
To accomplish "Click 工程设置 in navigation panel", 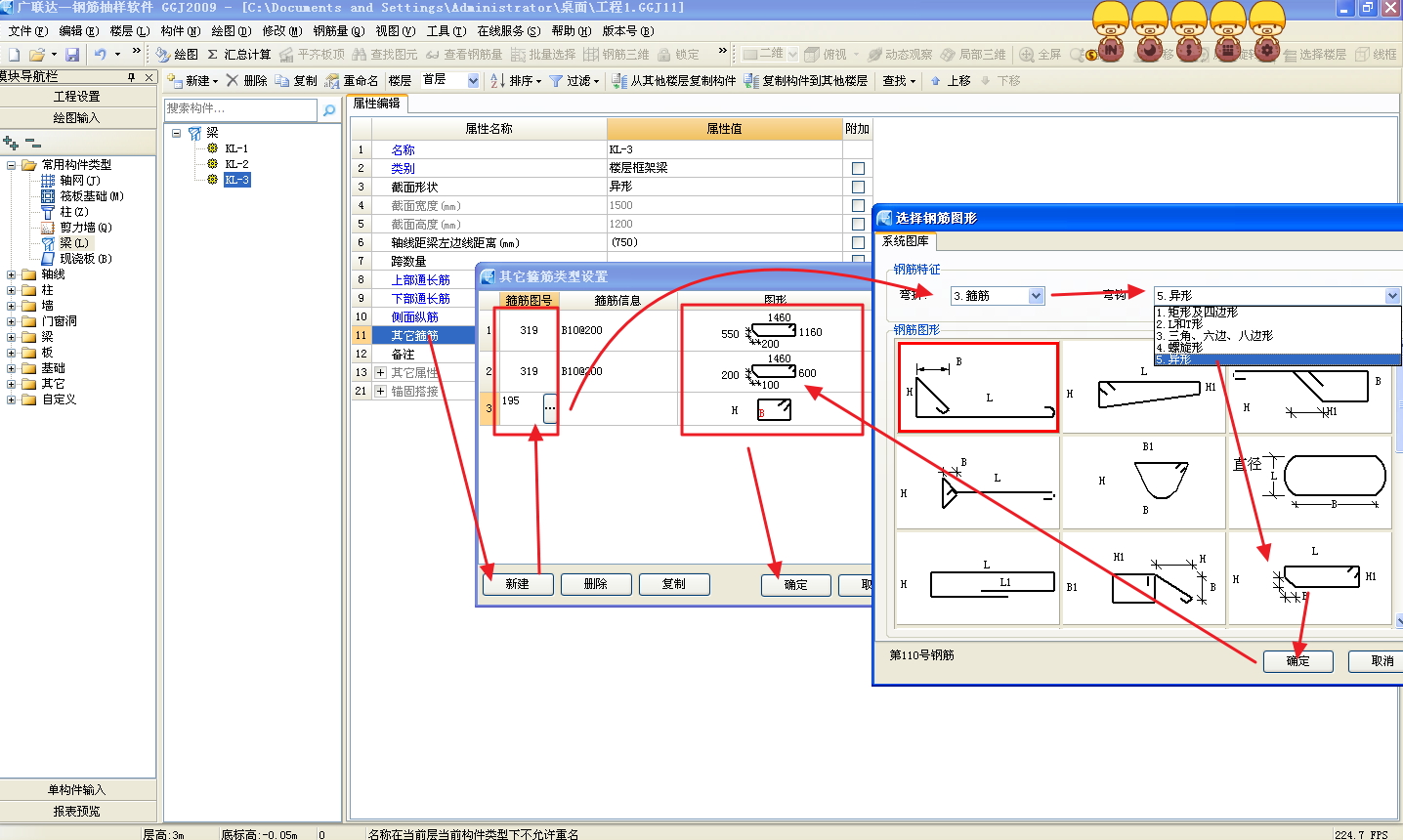I will click(x=77, y=97).
